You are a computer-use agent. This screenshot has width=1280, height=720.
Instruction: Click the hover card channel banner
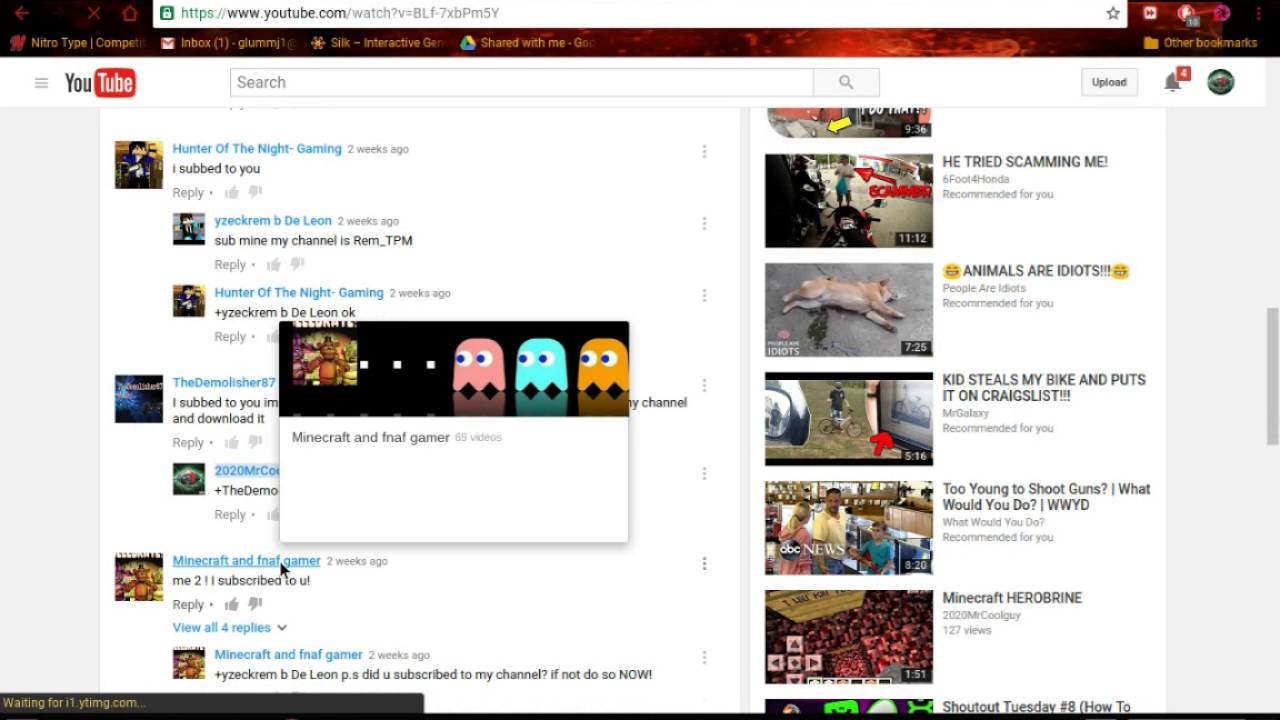tap(454, 368)
